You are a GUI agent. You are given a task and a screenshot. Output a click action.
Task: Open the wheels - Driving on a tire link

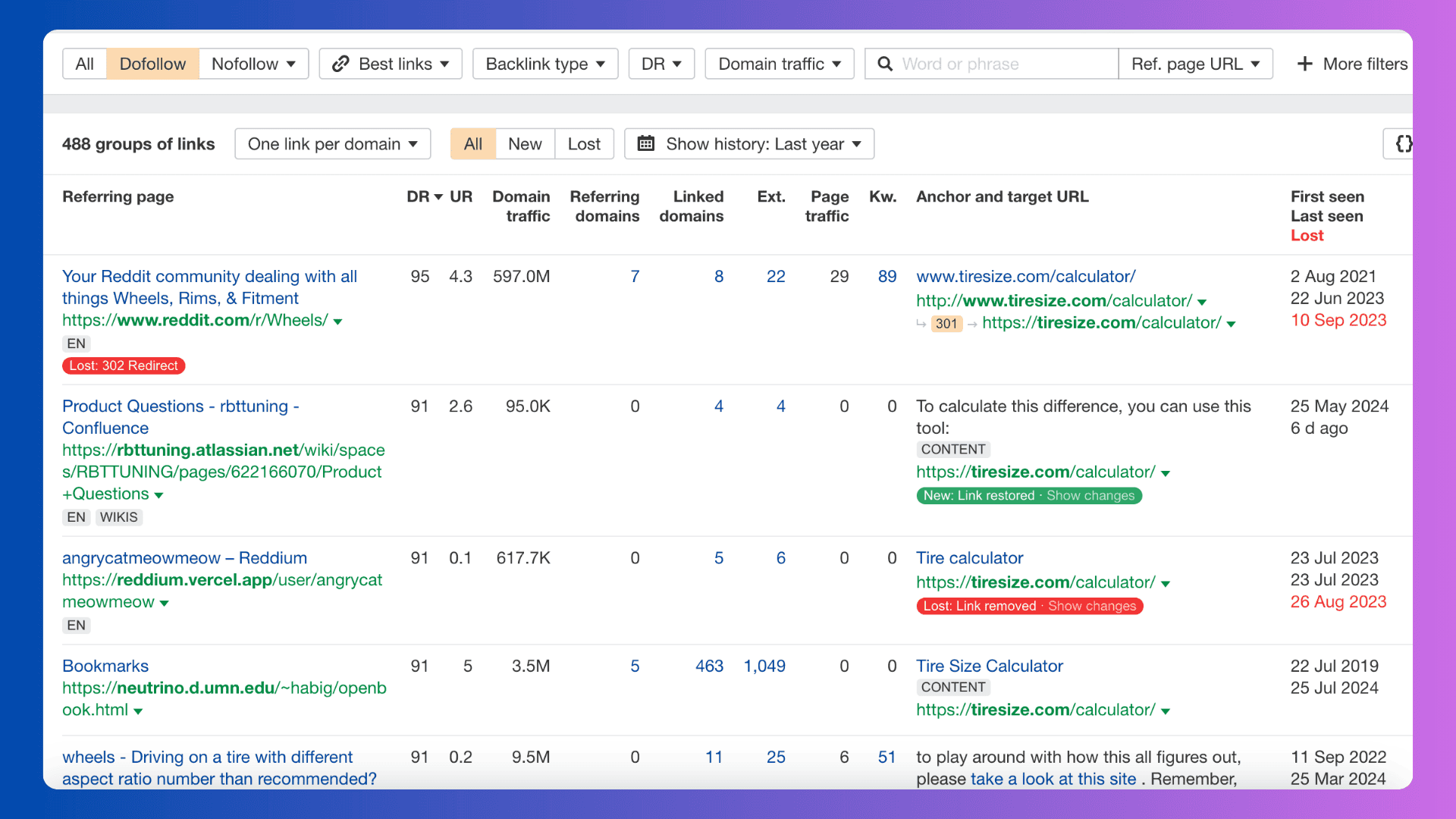(219, 768)
